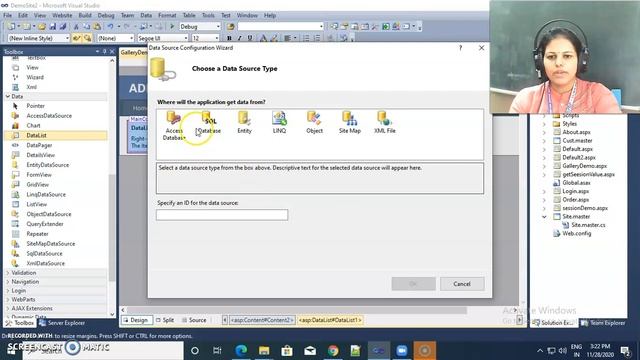Open File Explorer from the taskbar
The width and height of the screenshot is (640, 360).
pos(264,351)
